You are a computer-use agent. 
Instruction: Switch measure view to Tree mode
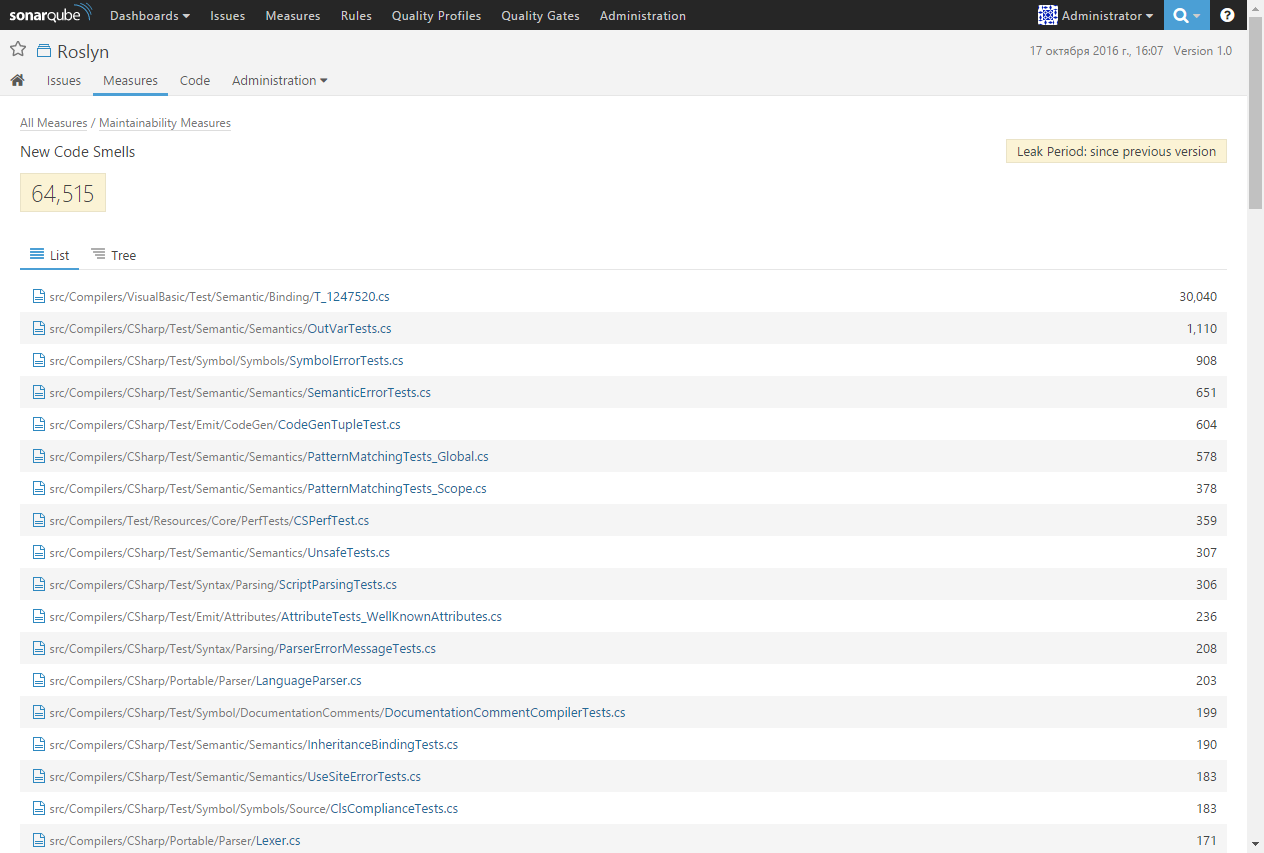(114, 255)
